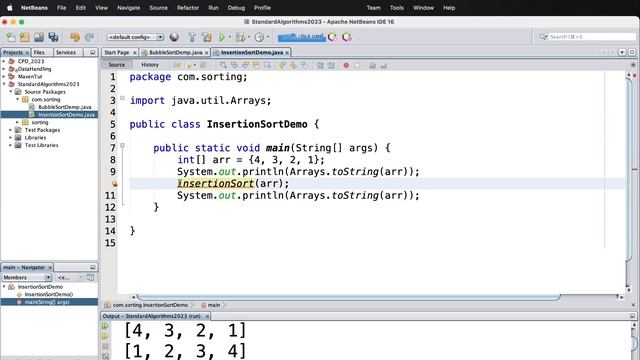
Task: Click the Find Selection icon in editor toolbar
Action: [223, 65]
